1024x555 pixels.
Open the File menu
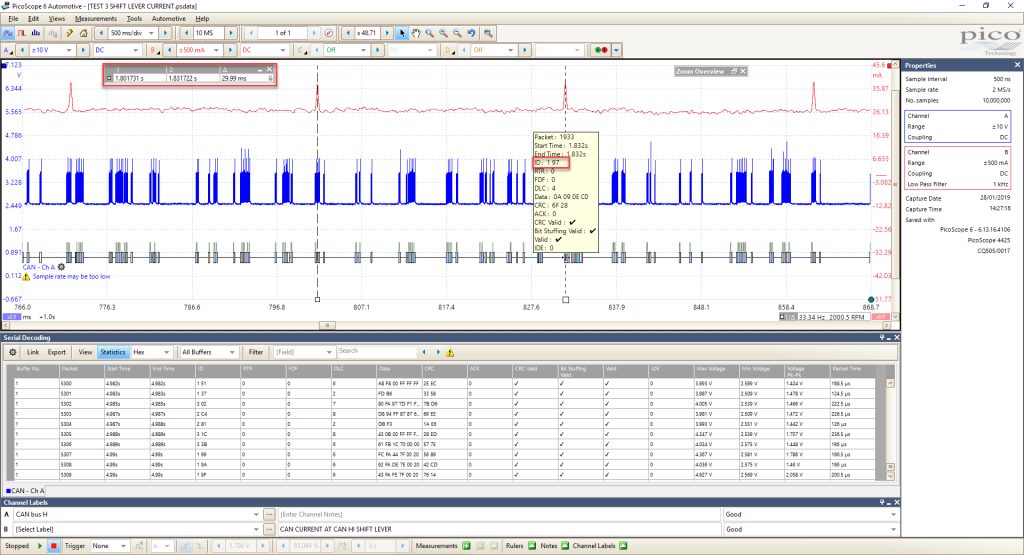(13, 18)
